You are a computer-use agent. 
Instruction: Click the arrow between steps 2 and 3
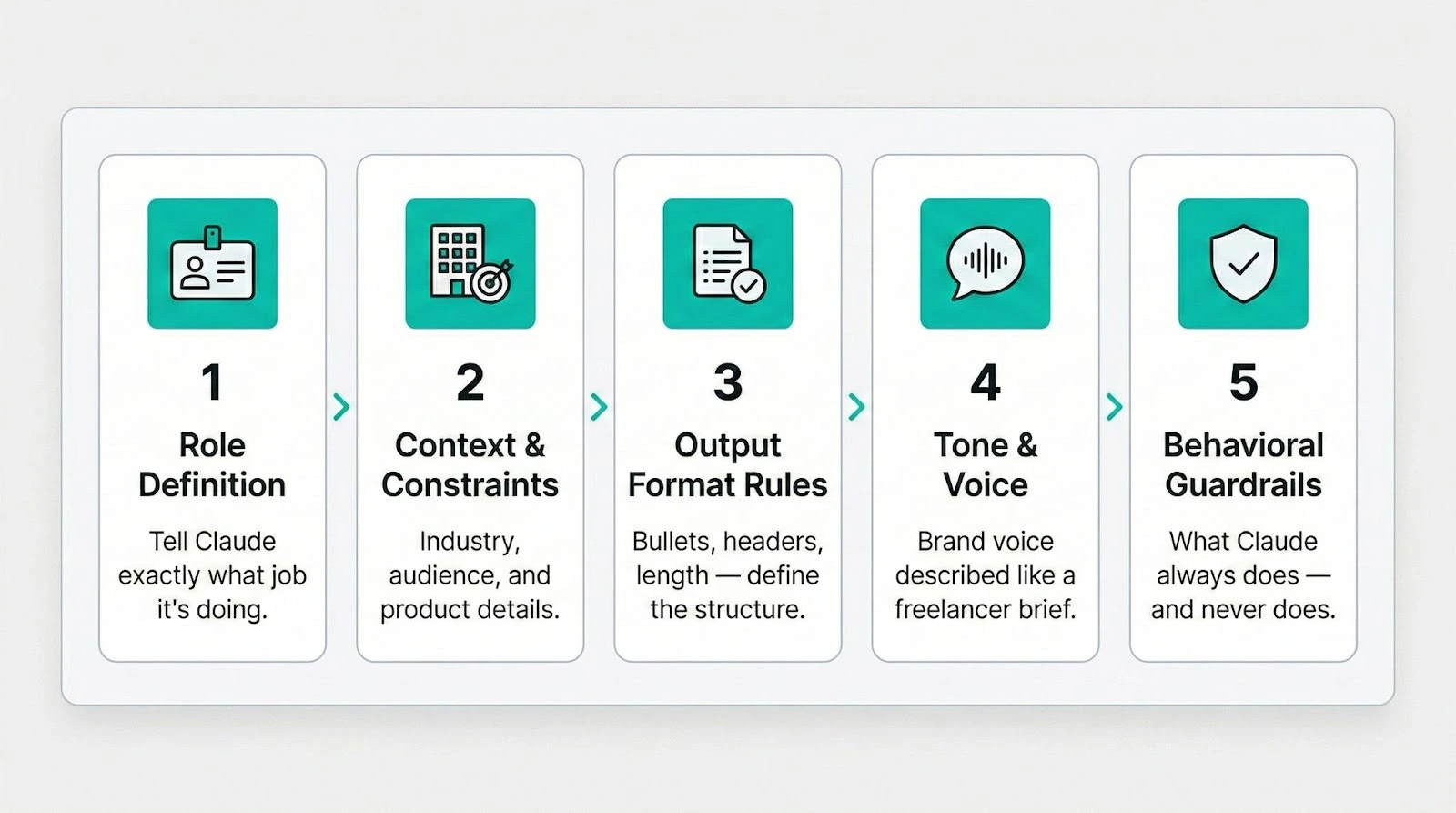tap(599, 407)
